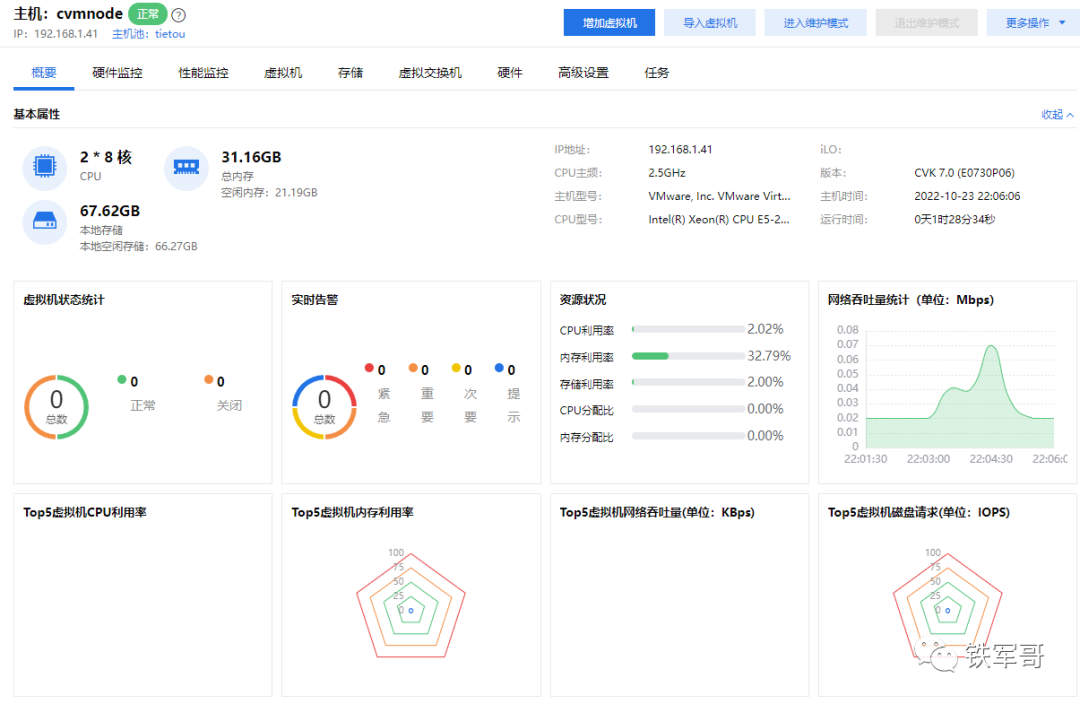Open the 性能监控 tab

[203, 72]
